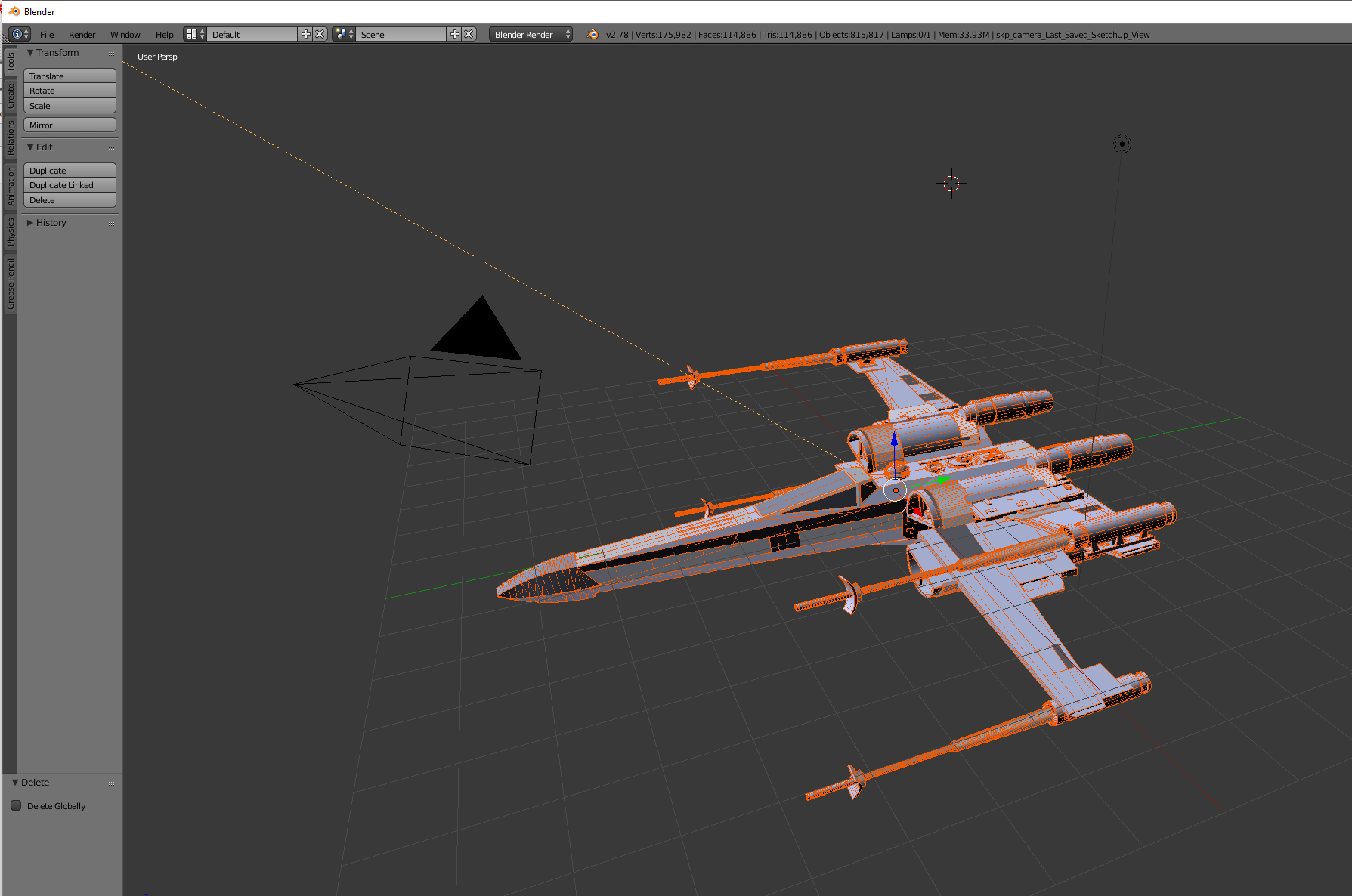
Task: Expand the History panel
Action: pos(30,223)
